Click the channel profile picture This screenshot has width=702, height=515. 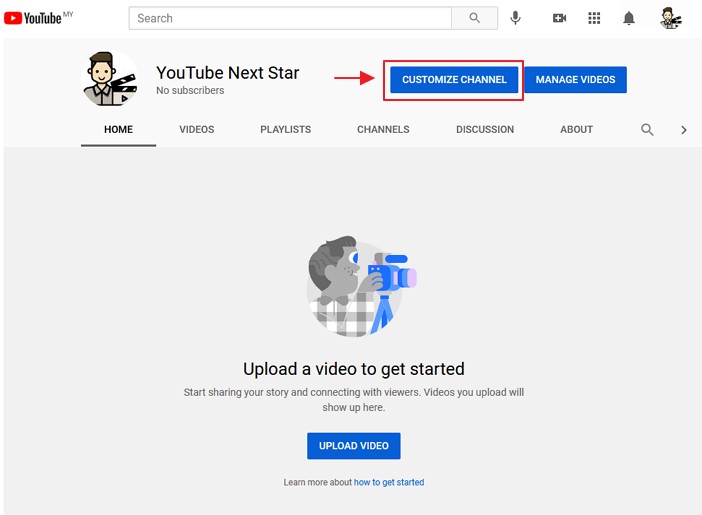[111, 79]
